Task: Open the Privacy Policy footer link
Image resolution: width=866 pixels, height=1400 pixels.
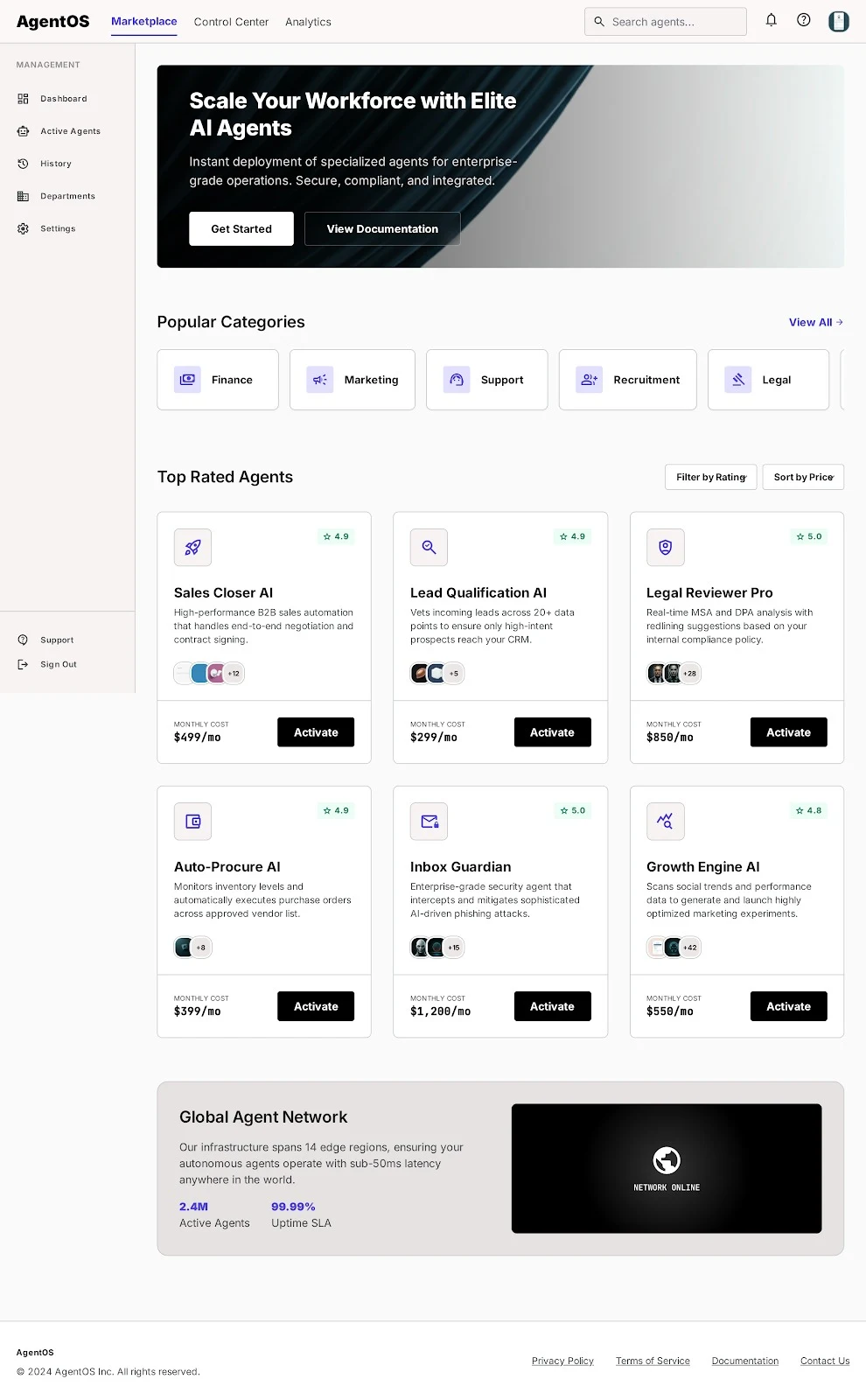Action: 562,1361
